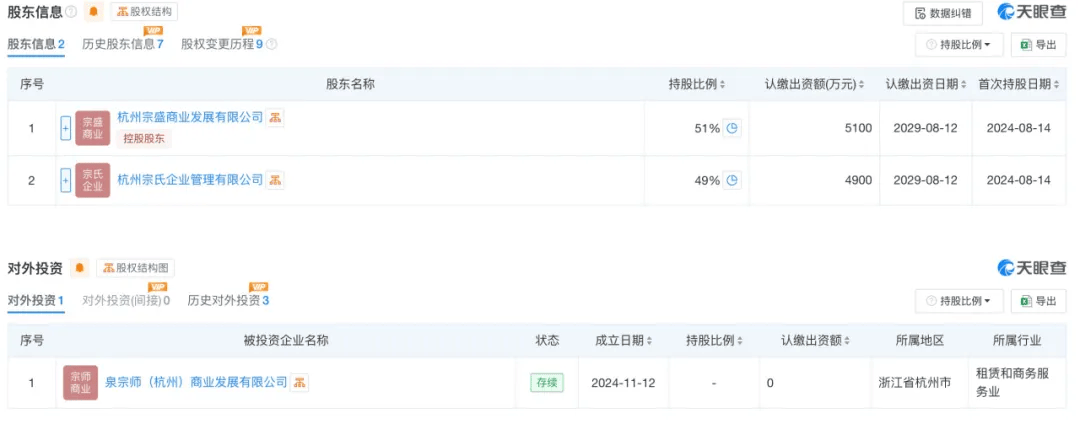Switch to the 股权变更历程 tab

(222, 45)
